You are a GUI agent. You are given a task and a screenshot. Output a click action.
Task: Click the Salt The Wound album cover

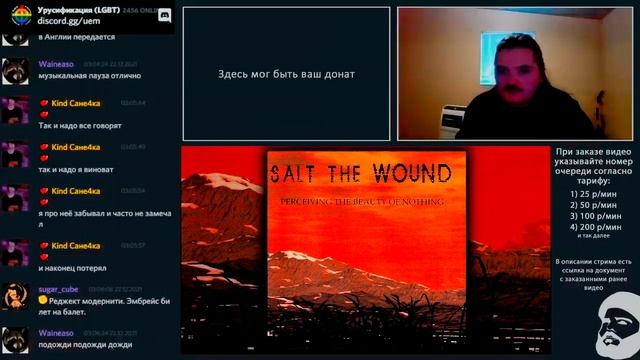pos(367,250)
